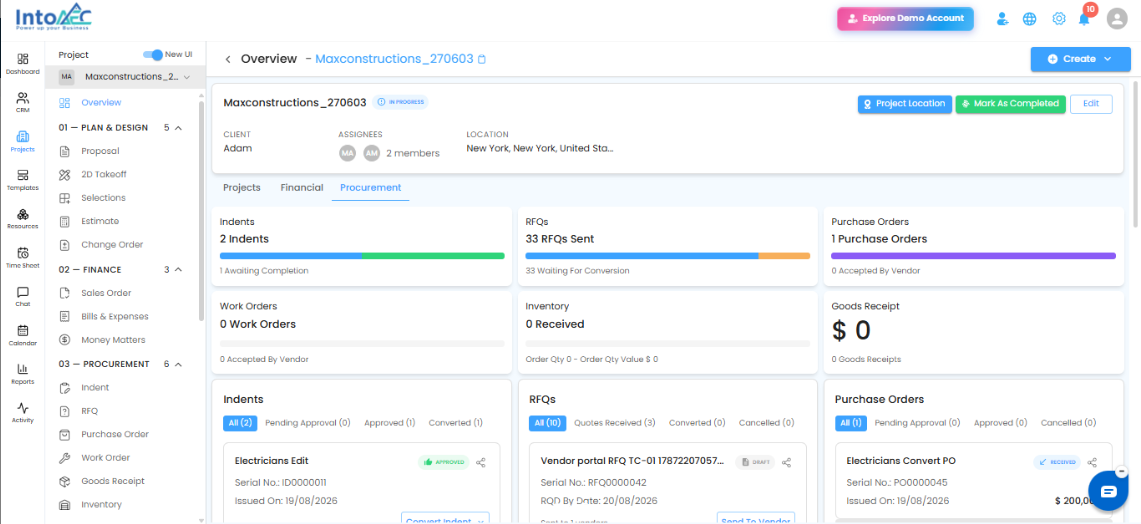Screen dimensions: 1141x524
Task: Click the sidebar vertical scrollbar
Action: click(202, 211)
